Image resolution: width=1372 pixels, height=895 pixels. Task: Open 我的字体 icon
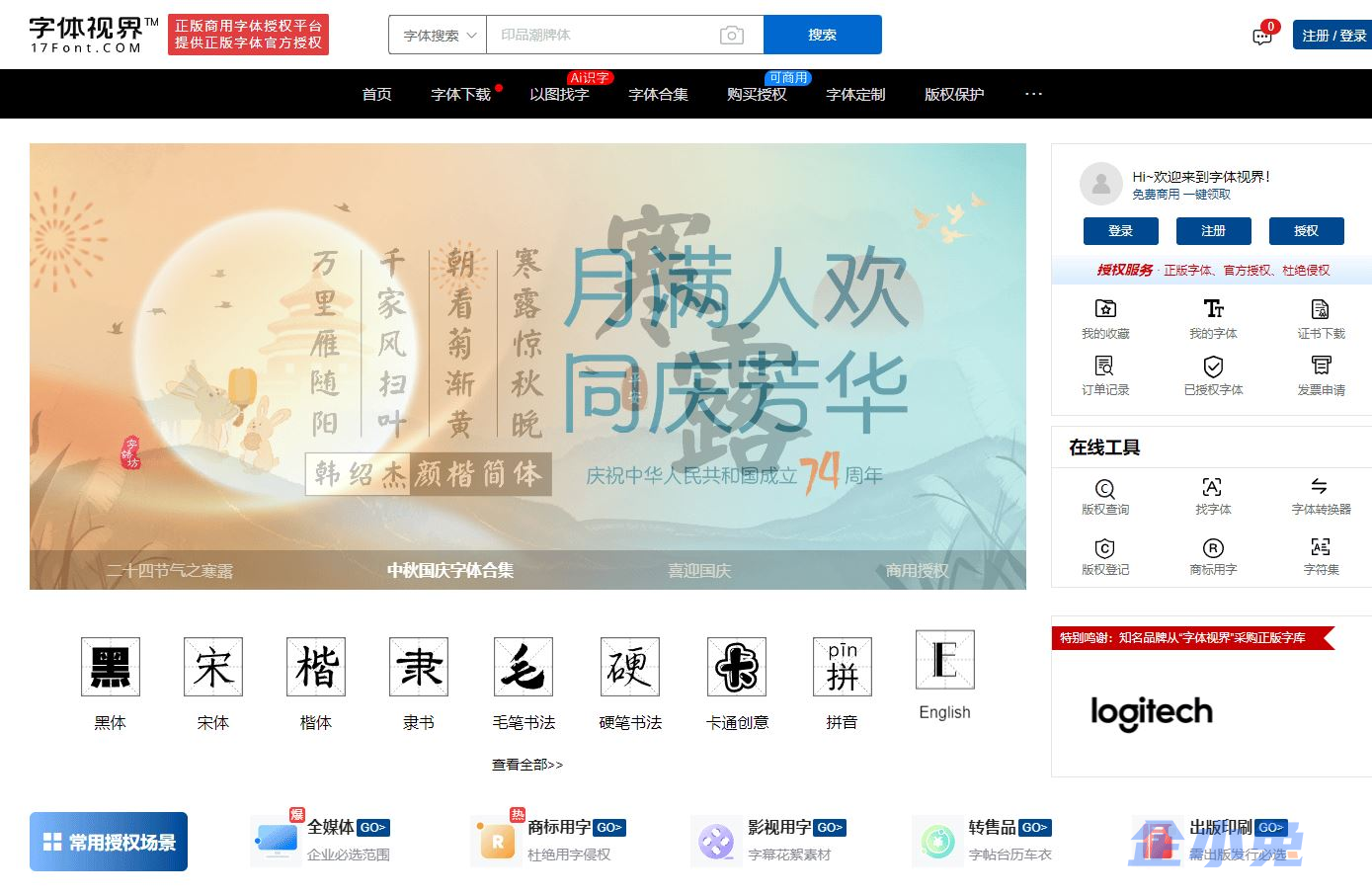point(1213,308)
